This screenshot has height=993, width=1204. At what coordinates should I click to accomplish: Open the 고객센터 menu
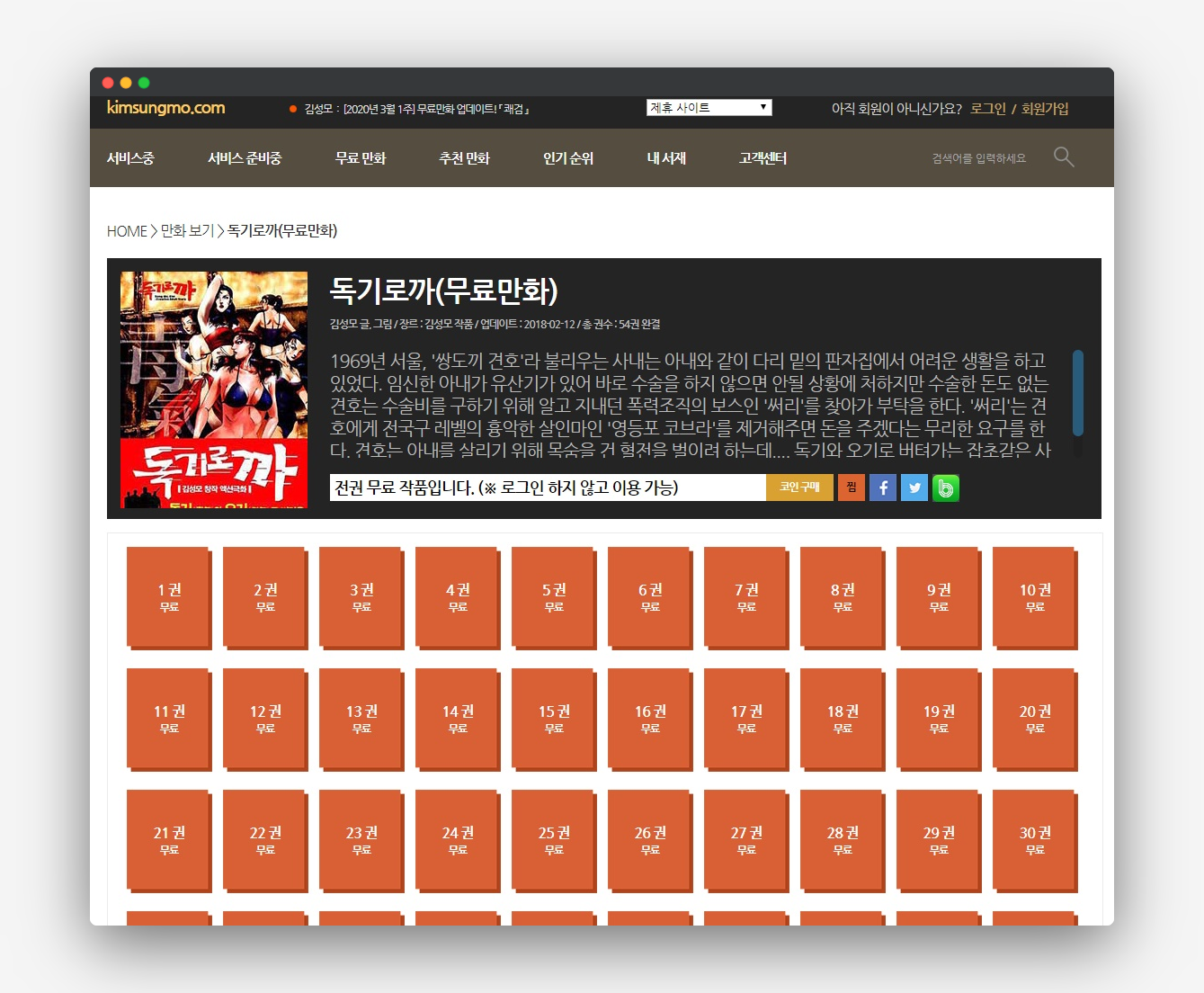pos(763,158)
